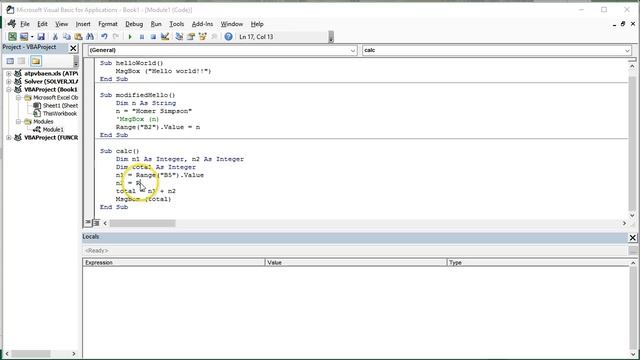
Task: Select the Solver (SOLVER.XLAM) project
Action: tap(51, 82)
